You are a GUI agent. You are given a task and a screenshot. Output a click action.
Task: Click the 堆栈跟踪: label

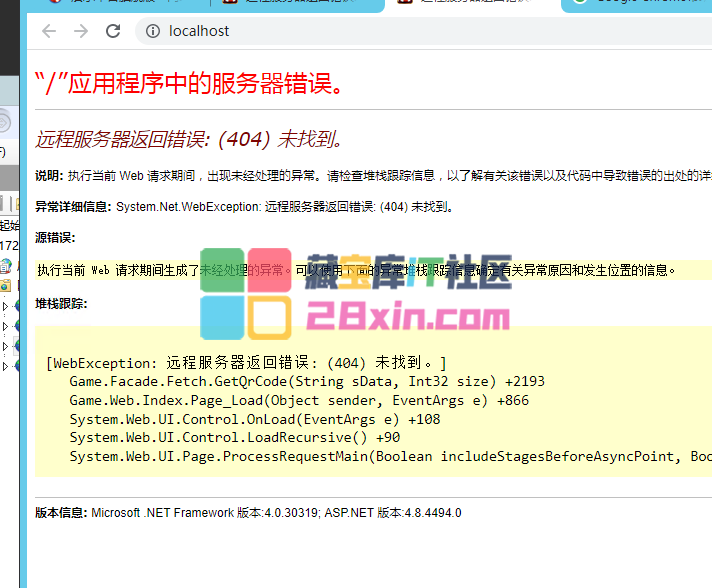[61, 304]
